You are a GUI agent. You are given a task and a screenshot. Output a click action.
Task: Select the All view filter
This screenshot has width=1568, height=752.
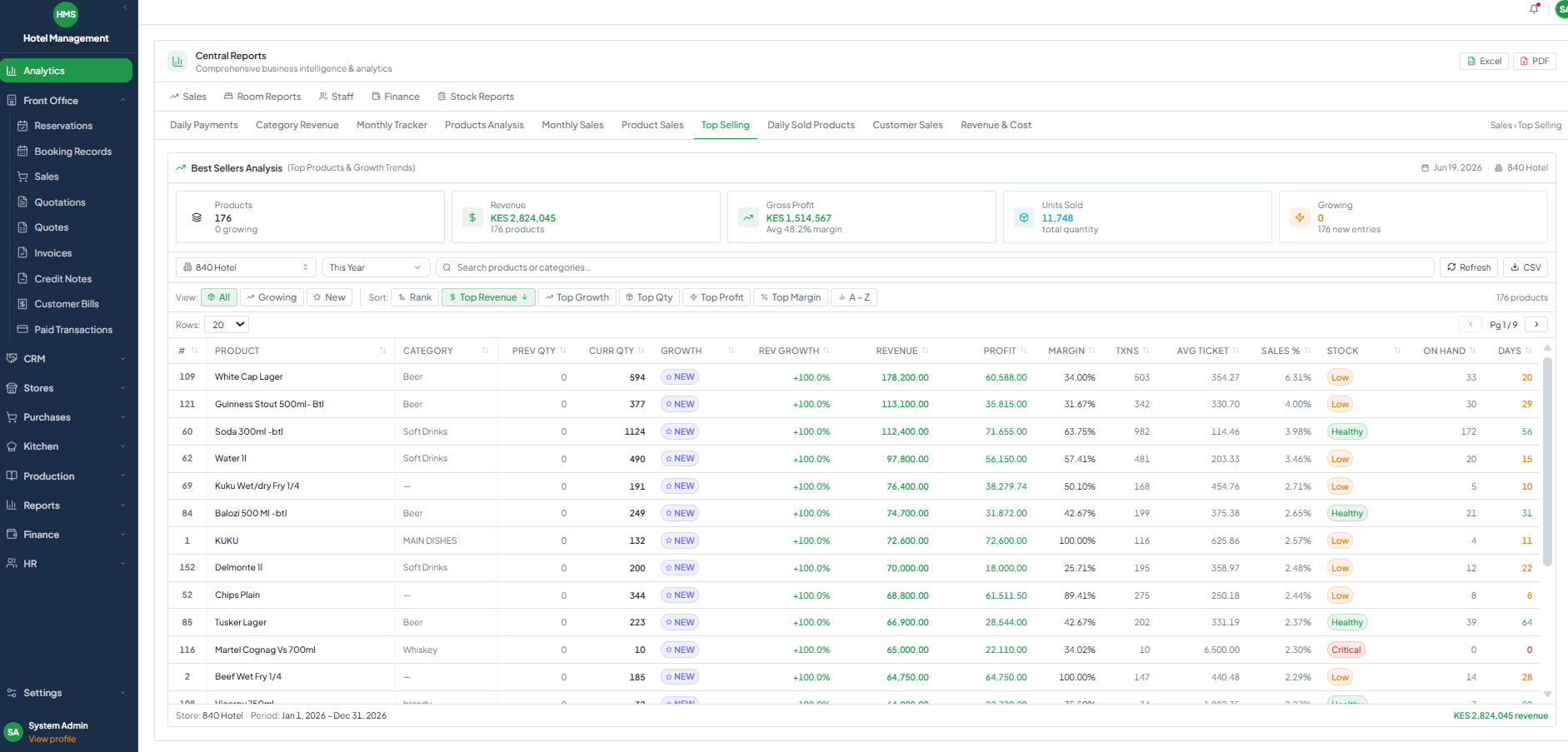(x=219, y=297)
